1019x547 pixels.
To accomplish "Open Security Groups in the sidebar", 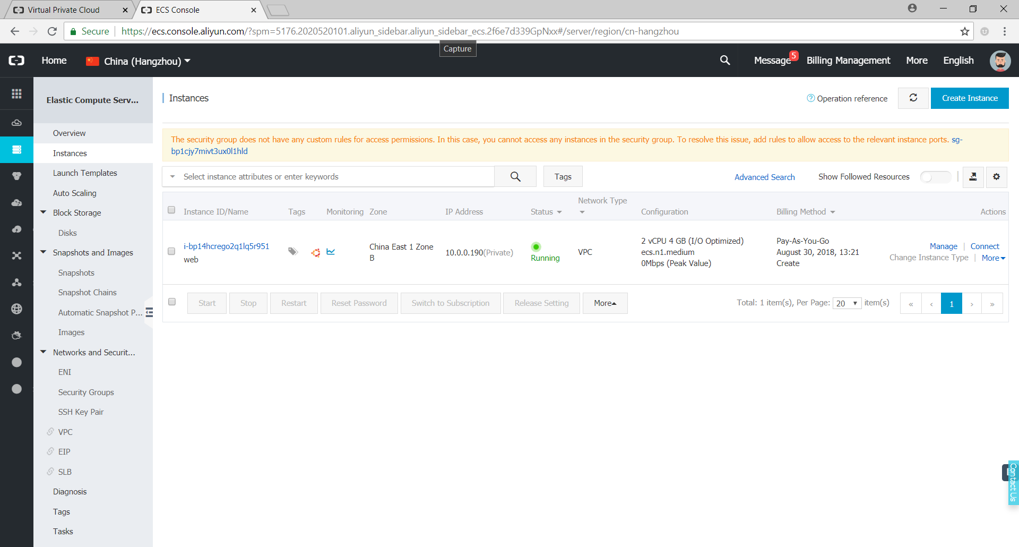I will coord(86,392).
